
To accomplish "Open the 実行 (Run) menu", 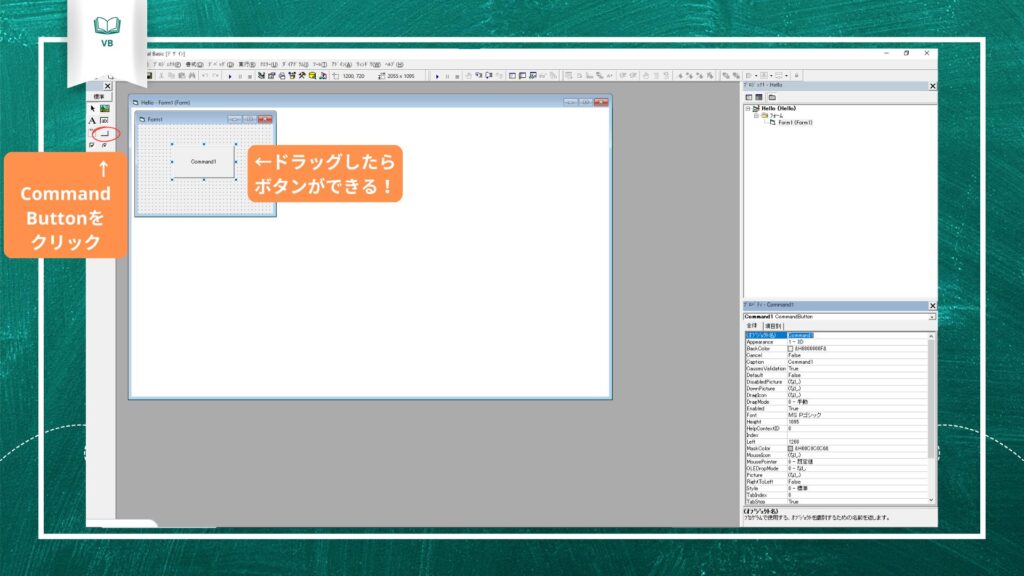I will (x=247, y=65).
